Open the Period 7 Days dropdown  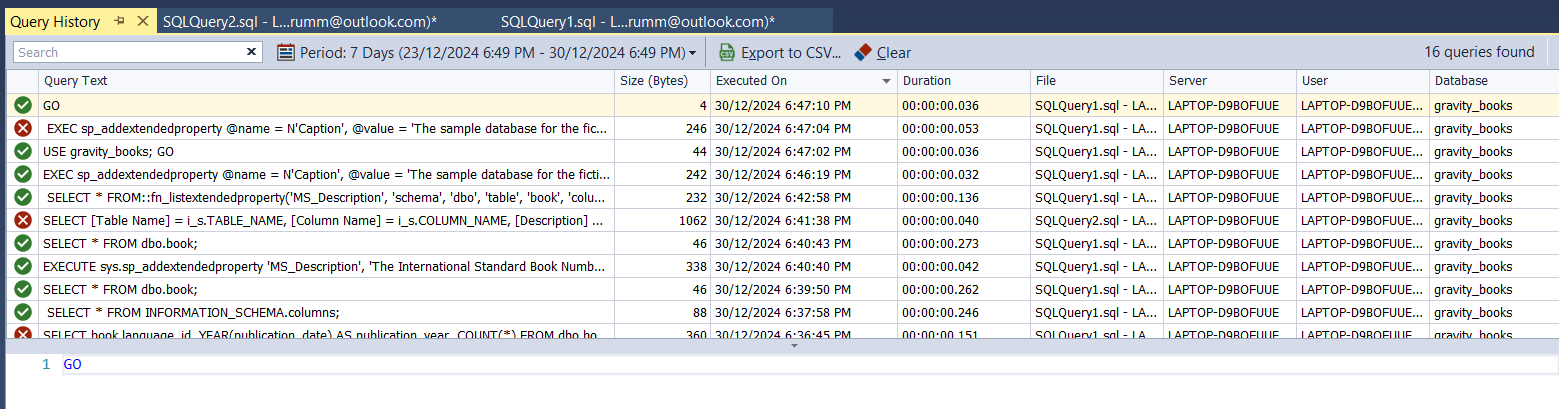click(692, 53)
